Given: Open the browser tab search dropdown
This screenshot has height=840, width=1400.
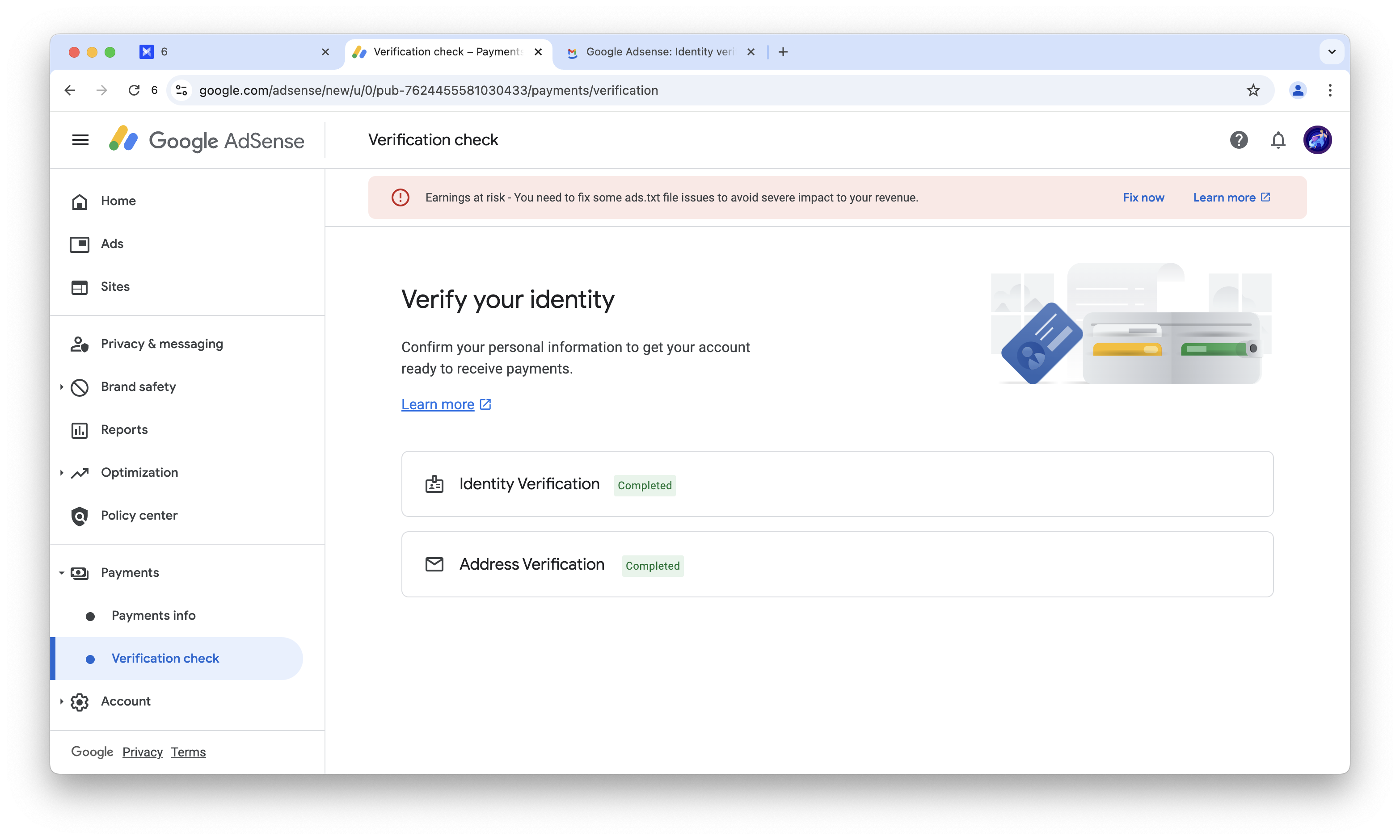Looking at the screenshot, I should [x=1332, y=52].
